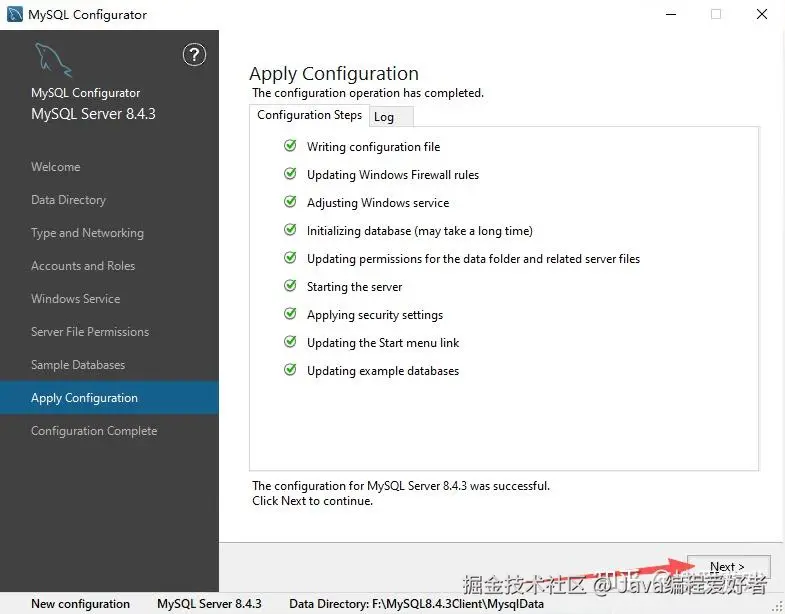Select Type and Networking sidebar step
The image size is (785, 614).
(87, 233)
